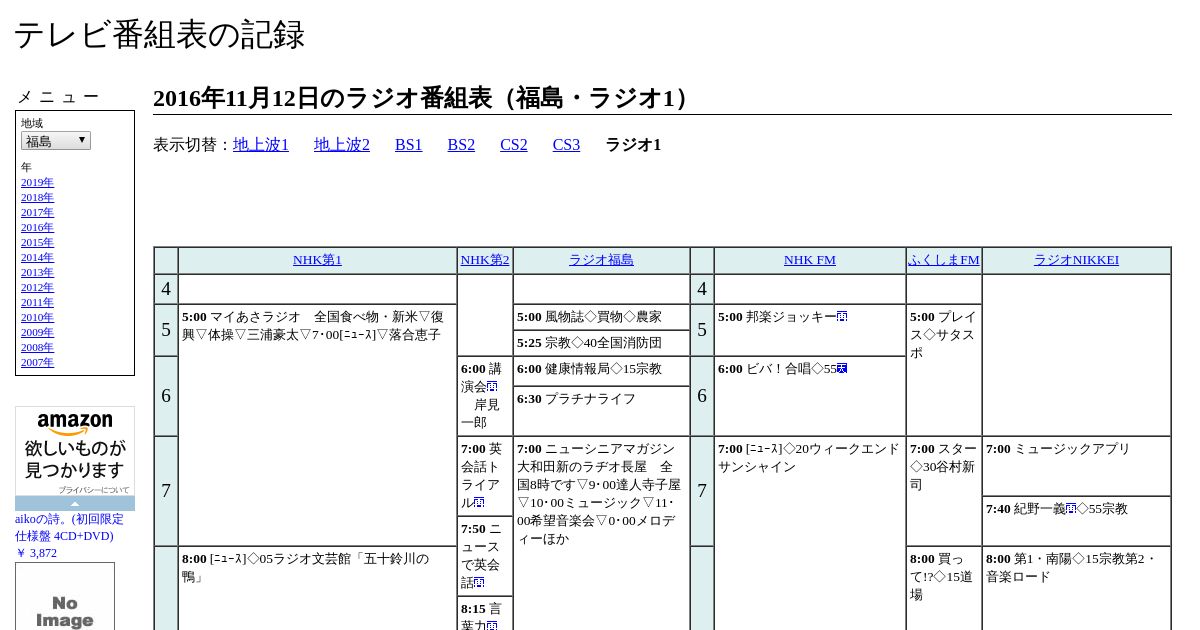
Task: Click the 7:00 スター program cell
Action: point(944,491)
